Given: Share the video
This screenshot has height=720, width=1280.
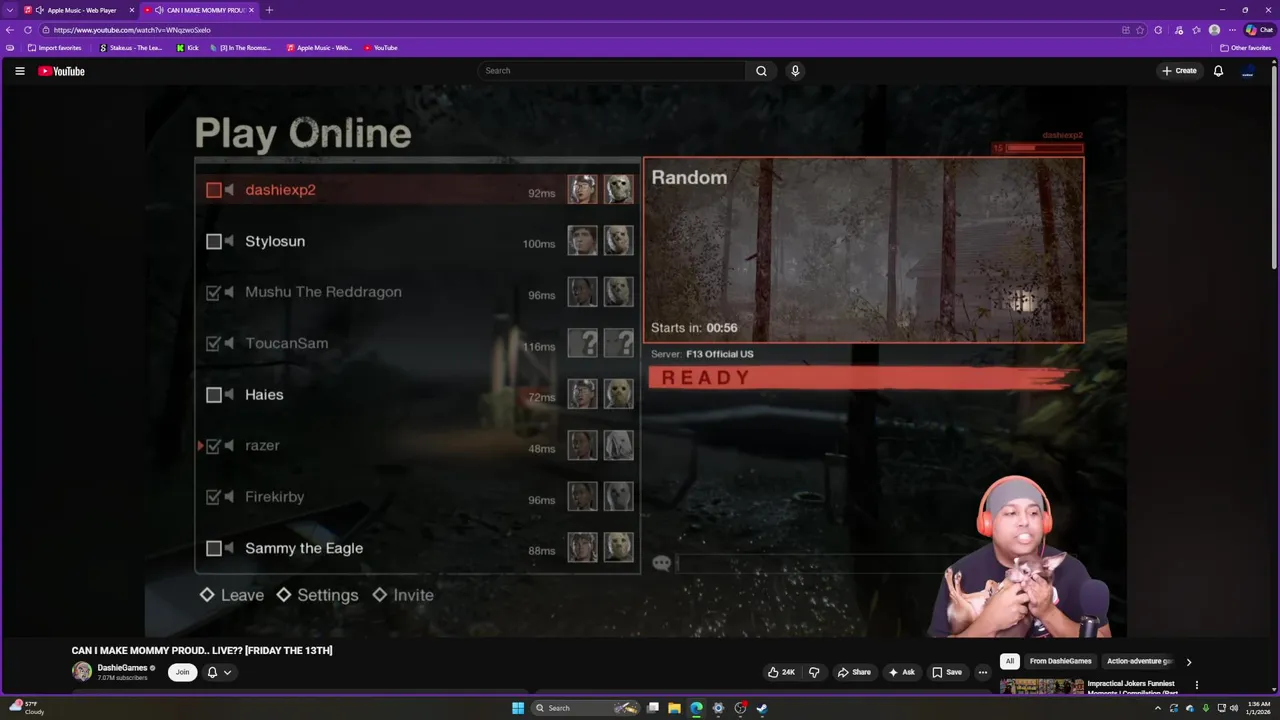Looking at the screenshot, I should point(854,672).
